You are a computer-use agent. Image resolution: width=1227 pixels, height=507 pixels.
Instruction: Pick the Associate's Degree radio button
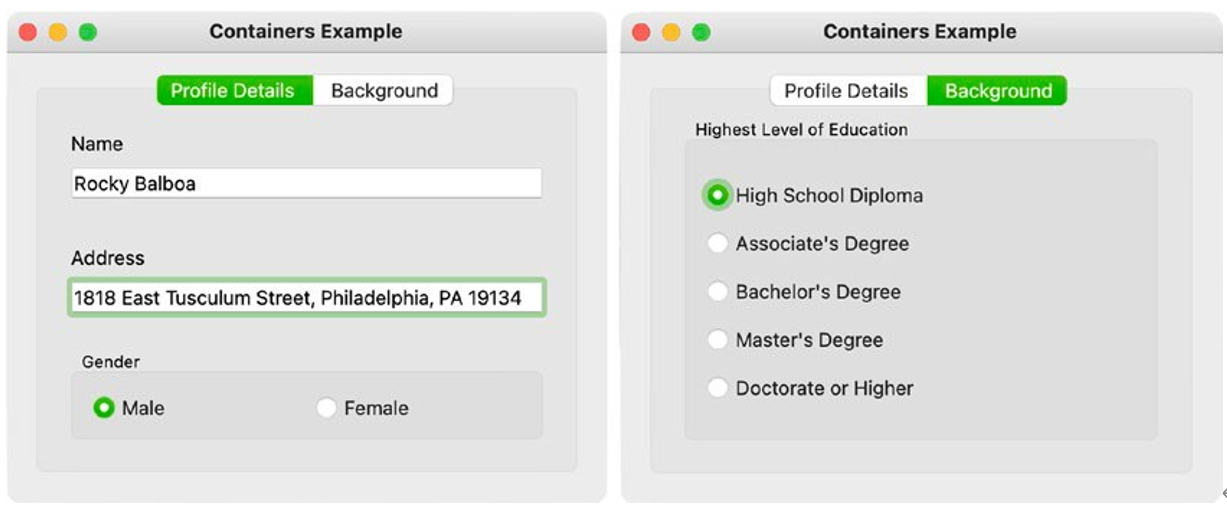[717, 244]
